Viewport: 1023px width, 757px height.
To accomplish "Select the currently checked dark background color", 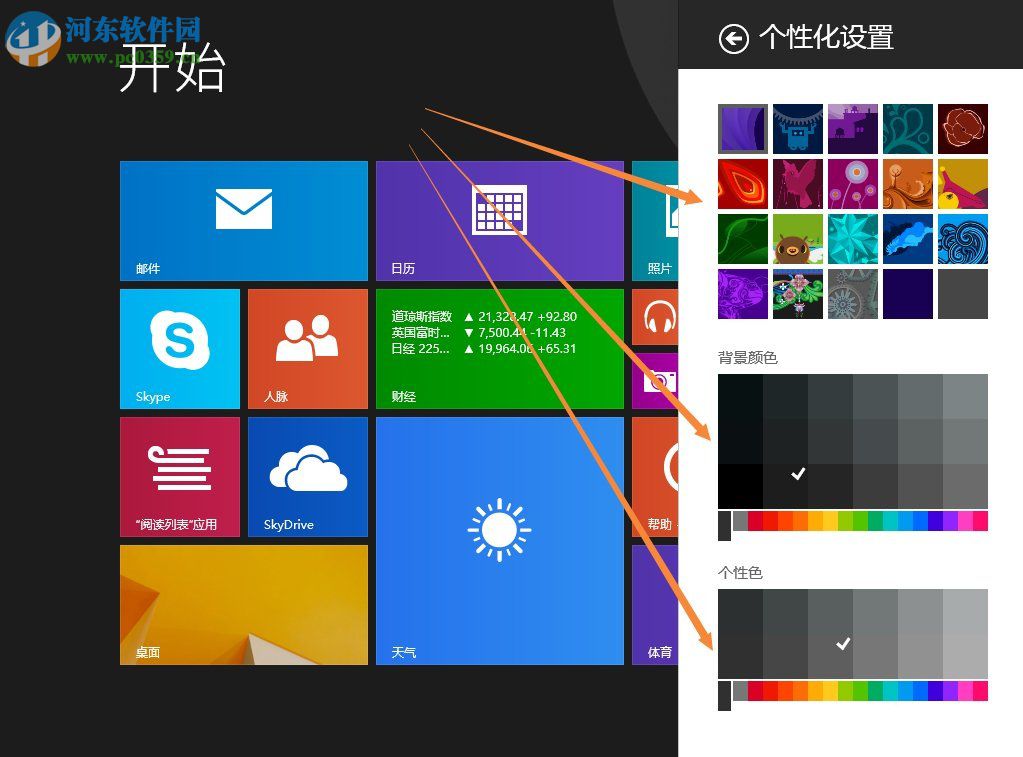I will (797, 474).
